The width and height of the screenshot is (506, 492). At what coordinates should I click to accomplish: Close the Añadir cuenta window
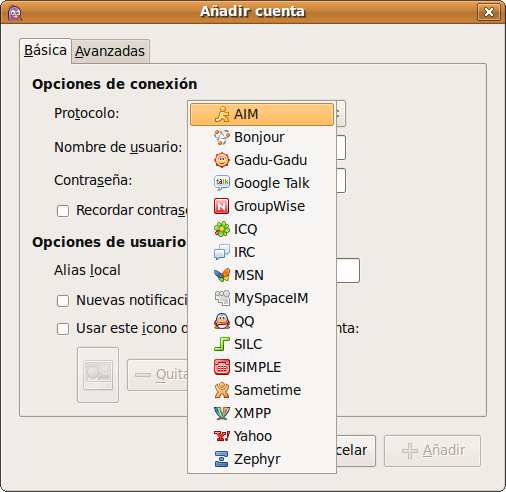click(489, 12)
